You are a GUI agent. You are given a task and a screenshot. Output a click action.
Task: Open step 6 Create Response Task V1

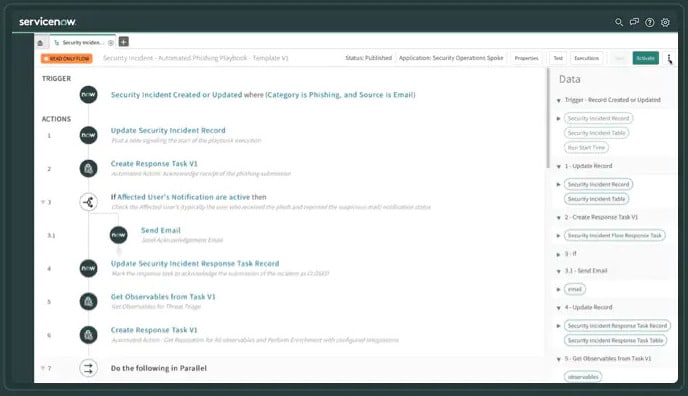tap(154, 330)
